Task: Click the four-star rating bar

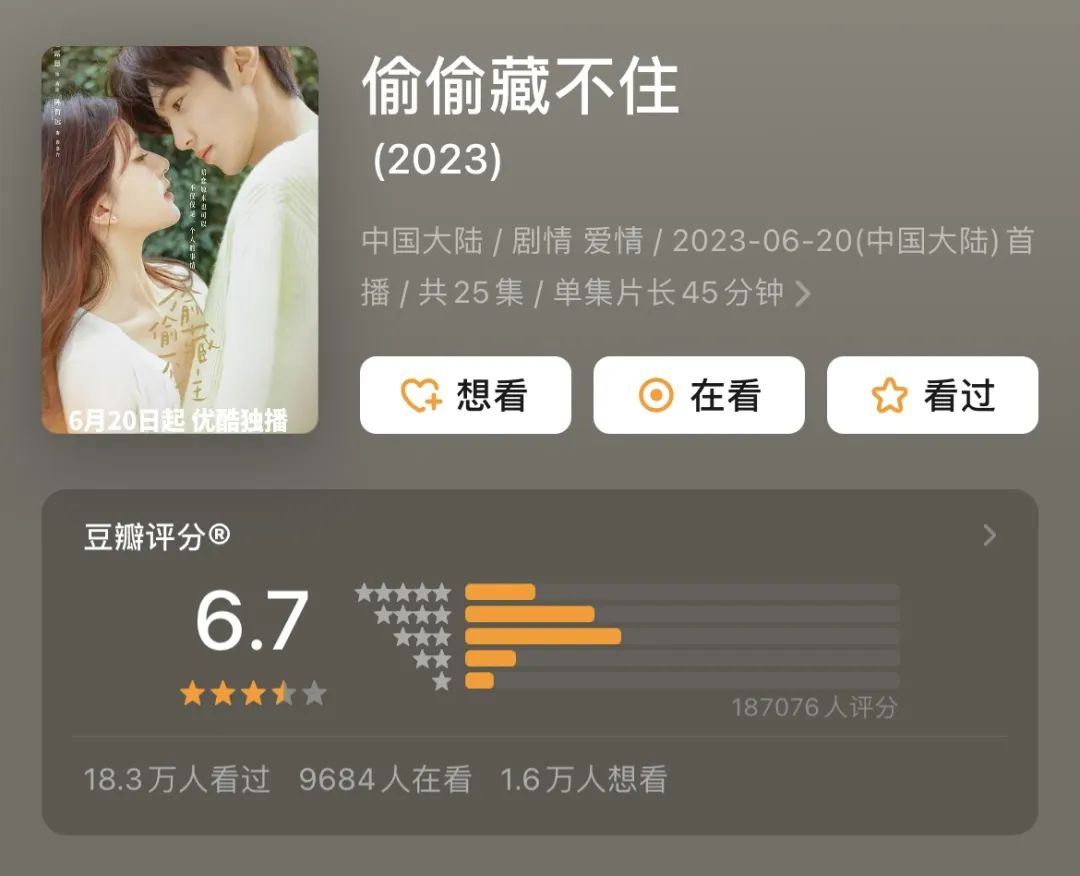Action: (x=682, y=614)
